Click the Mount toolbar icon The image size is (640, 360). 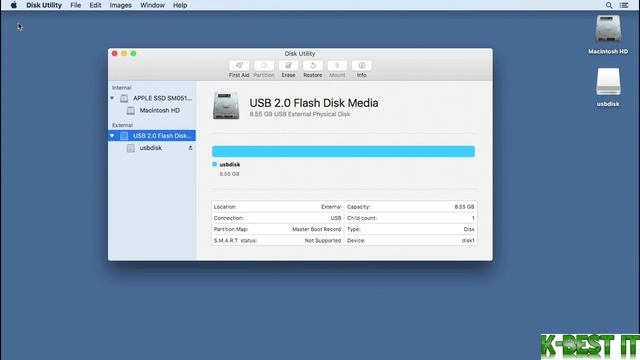pos(337,66)
